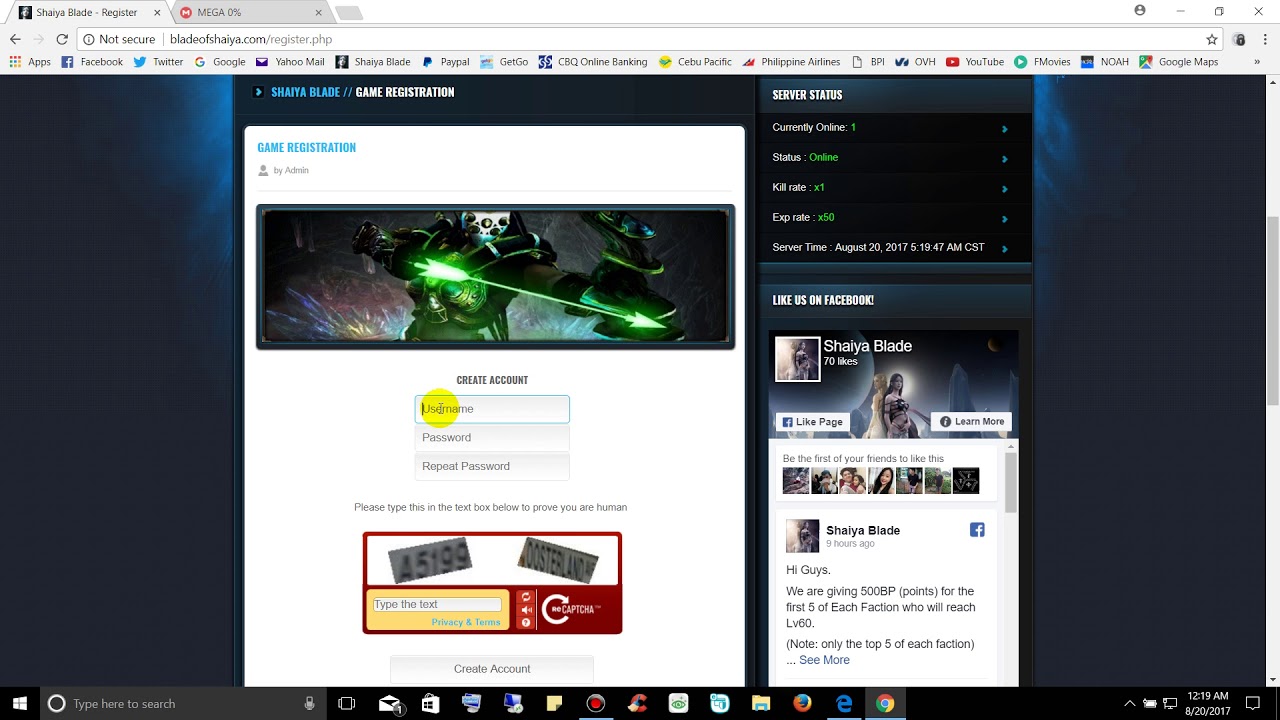Click the Learn More button
This screenshot has width=1280, height=720.
(972, 422)
